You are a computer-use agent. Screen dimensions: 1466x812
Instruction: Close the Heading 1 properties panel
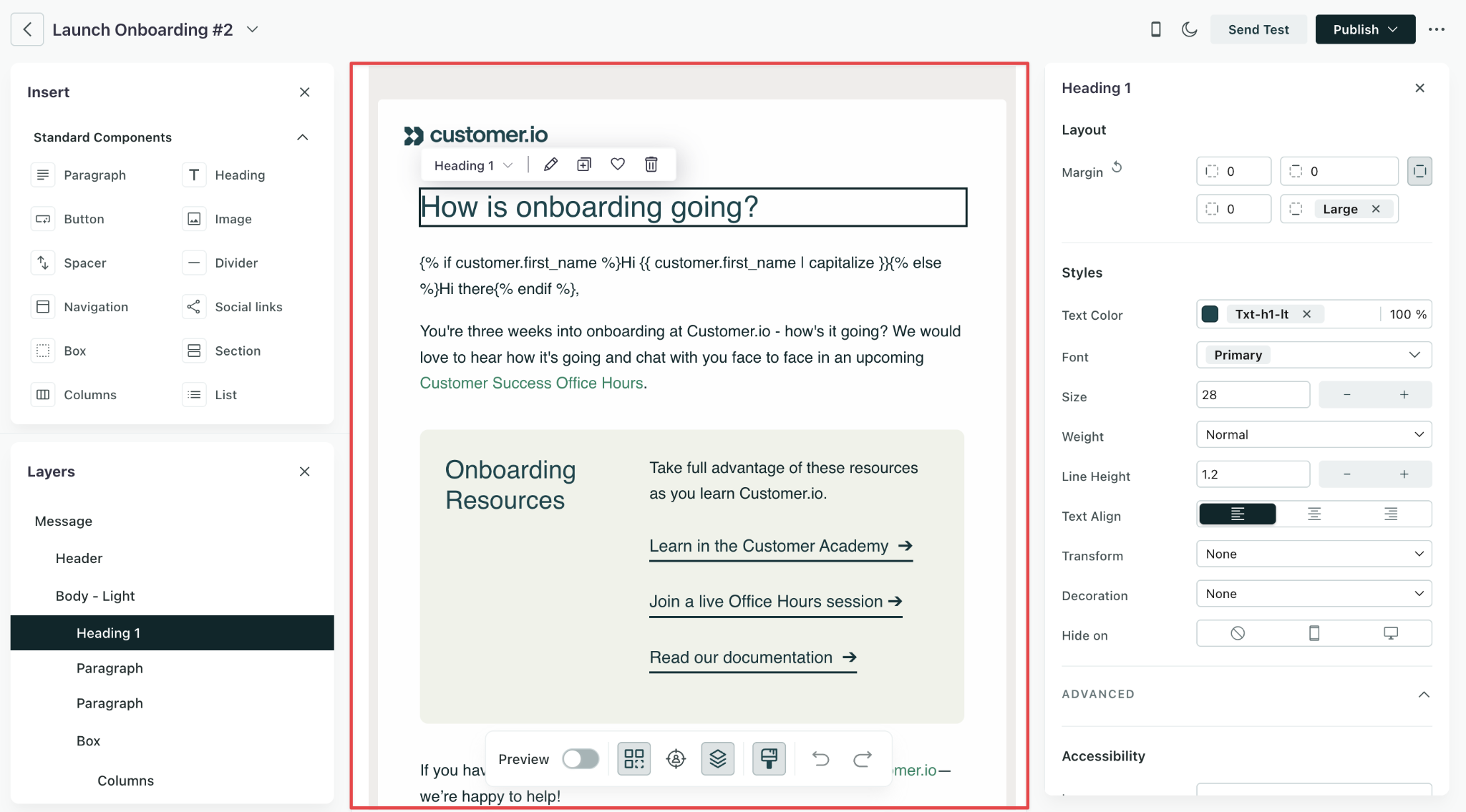pos(1420,88)
